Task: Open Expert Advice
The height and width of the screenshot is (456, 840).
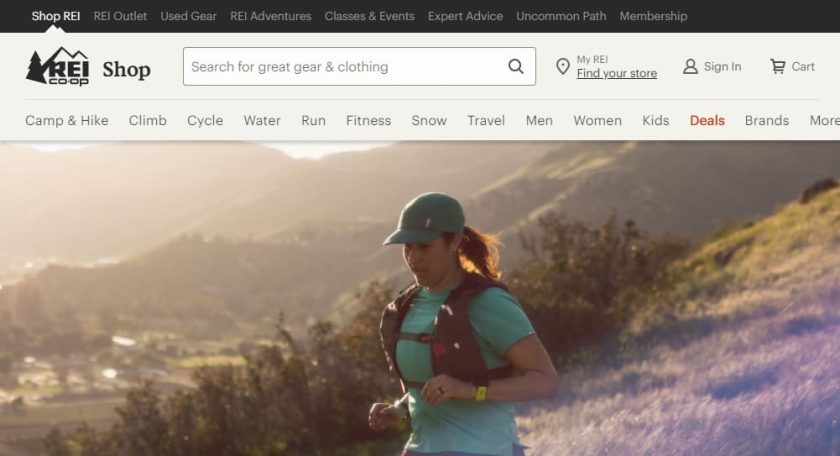Action: pyautogui.click(x=465, y=16)
